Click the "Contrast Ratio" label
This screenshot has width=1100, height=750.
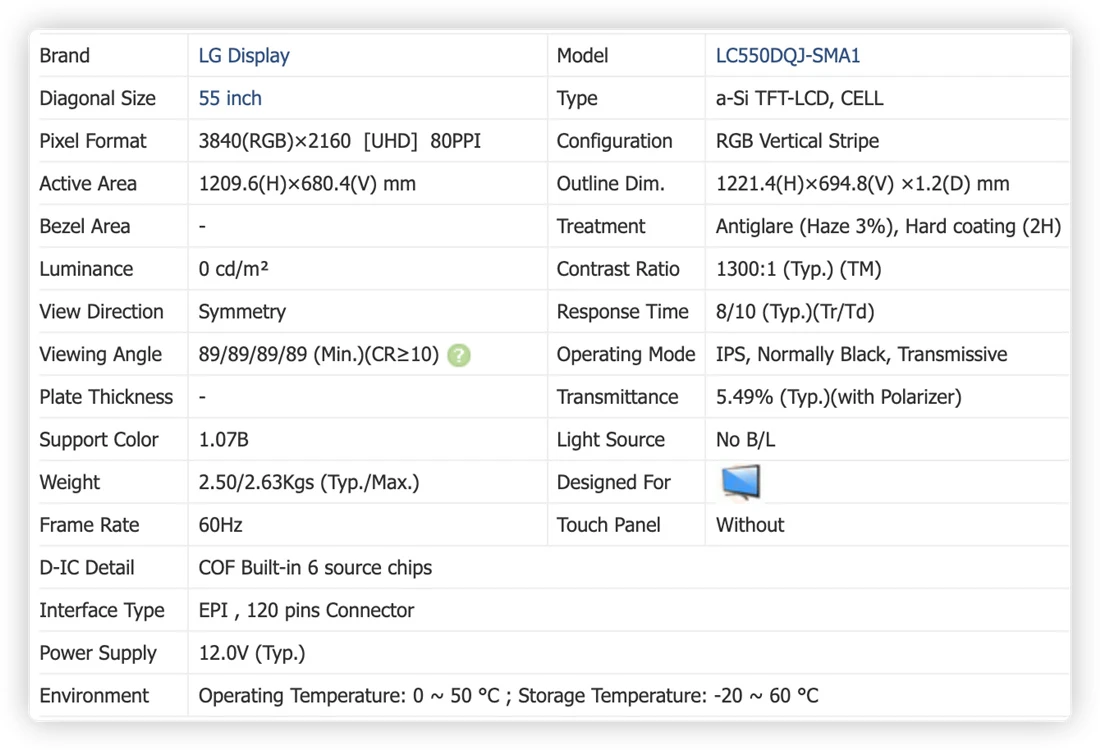[618, 269]
